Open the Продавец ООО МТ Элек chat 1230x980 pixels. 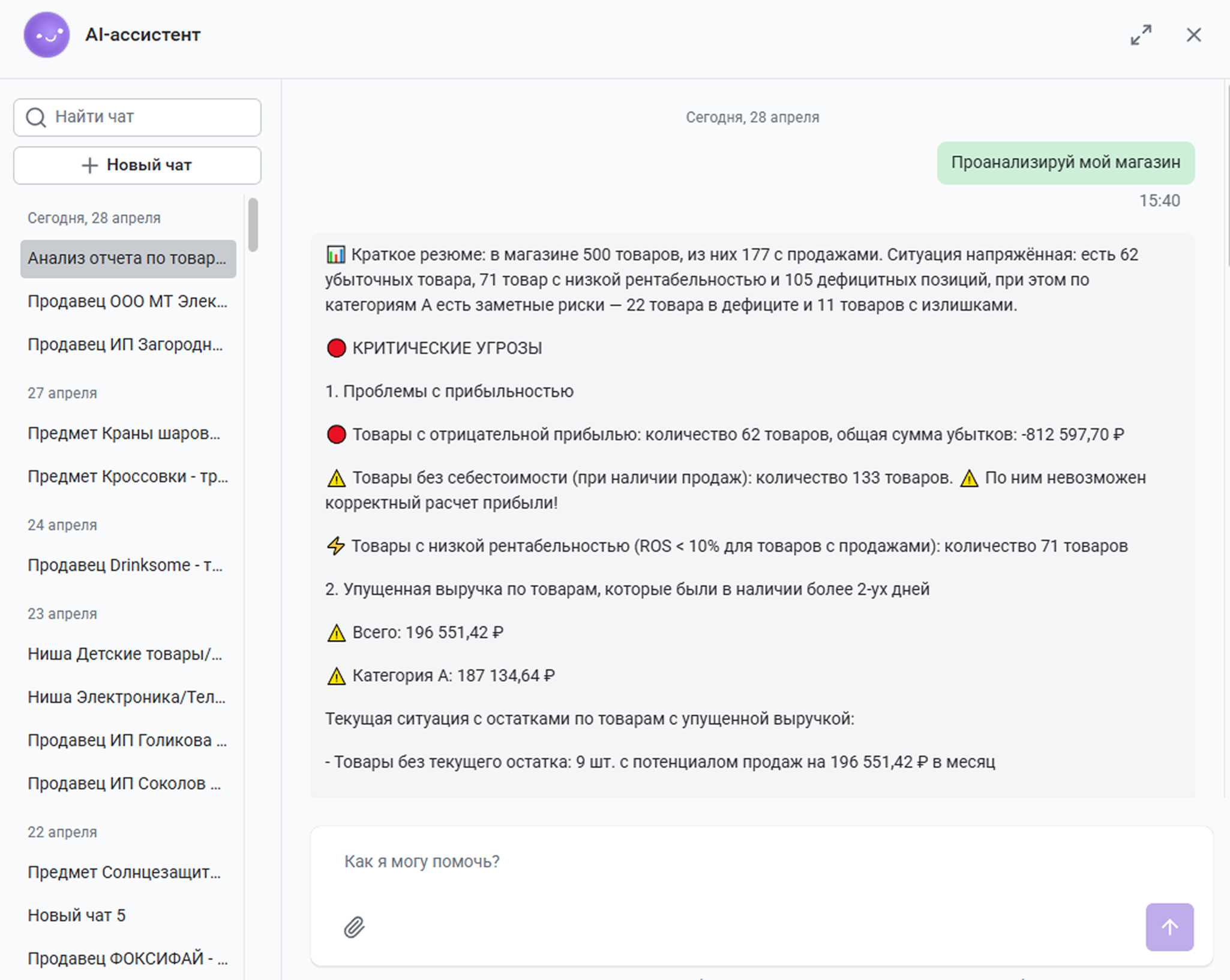[x=127, y=302]
